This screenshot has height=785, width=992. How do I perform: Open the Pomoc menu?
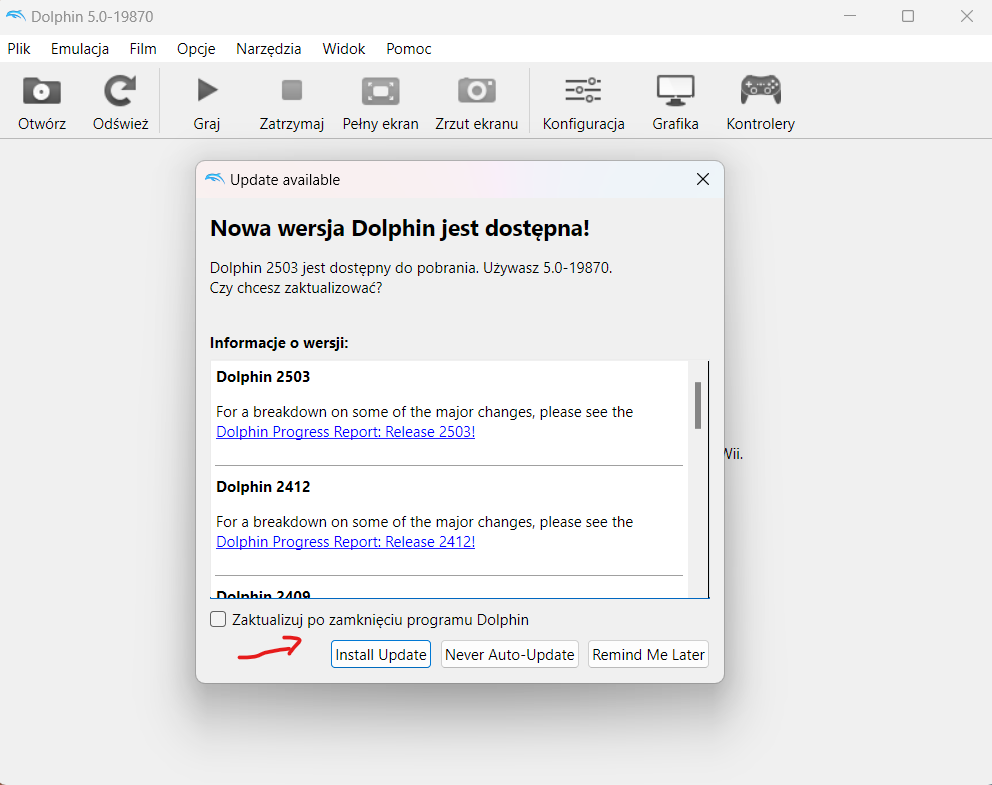click(x=409, y=49)
